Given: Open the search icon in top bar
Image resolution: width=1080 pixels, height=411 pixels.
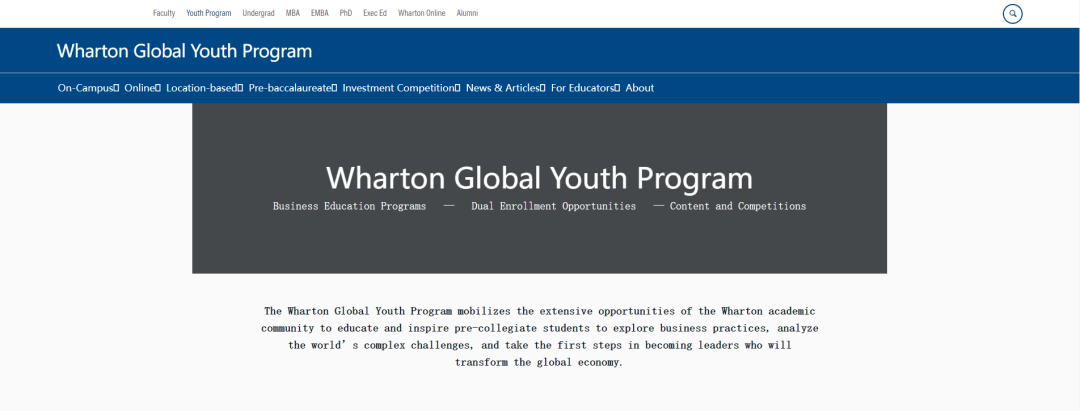Looking at the screenshot, I should tap(1012, 13).
